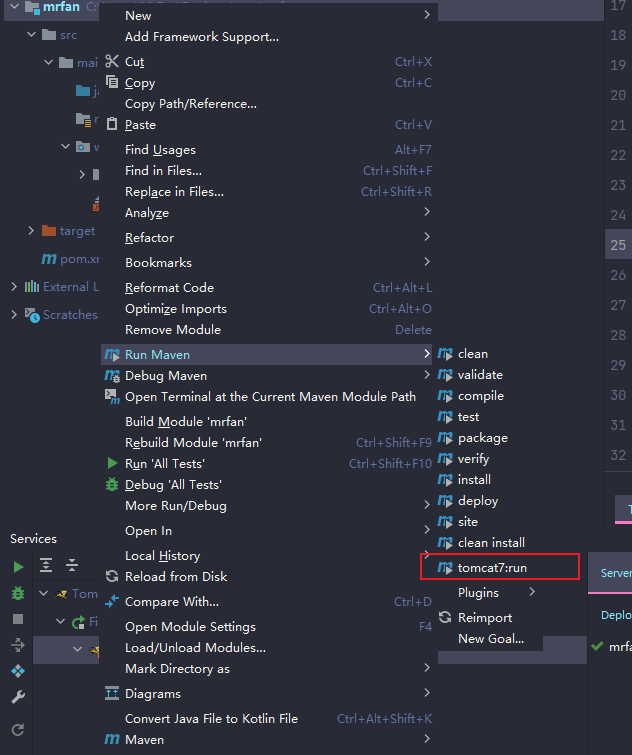
Task: Expand the target folder
Action: [31, 231]
